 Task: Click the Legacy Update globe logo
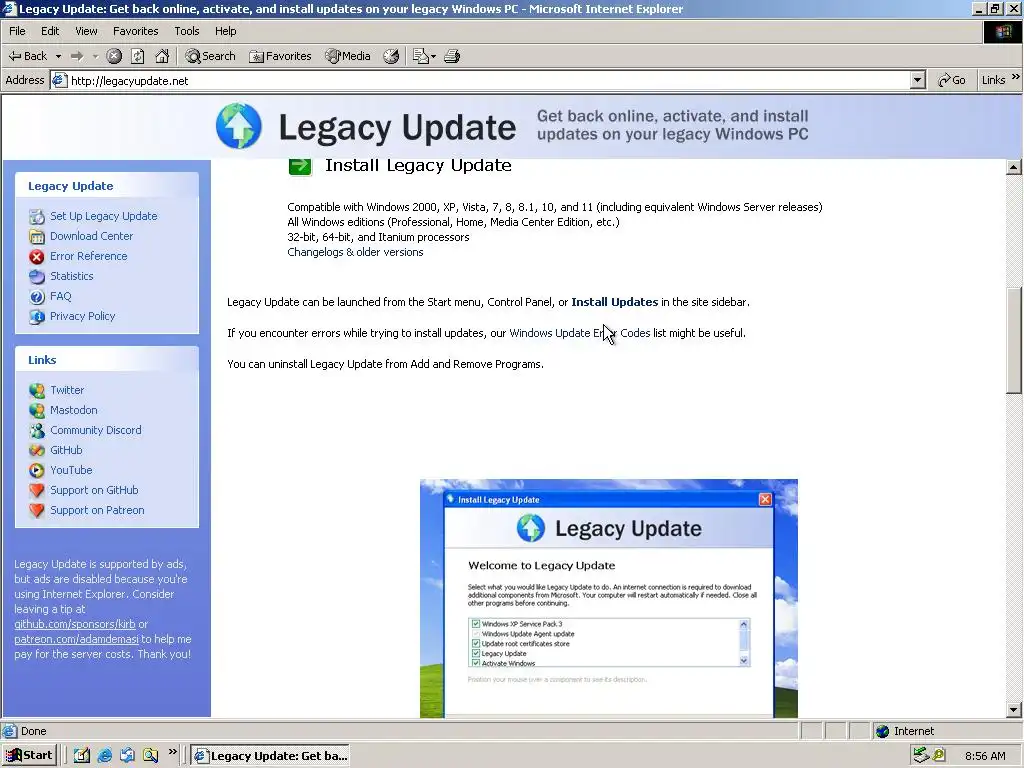[x=239, y=125]
